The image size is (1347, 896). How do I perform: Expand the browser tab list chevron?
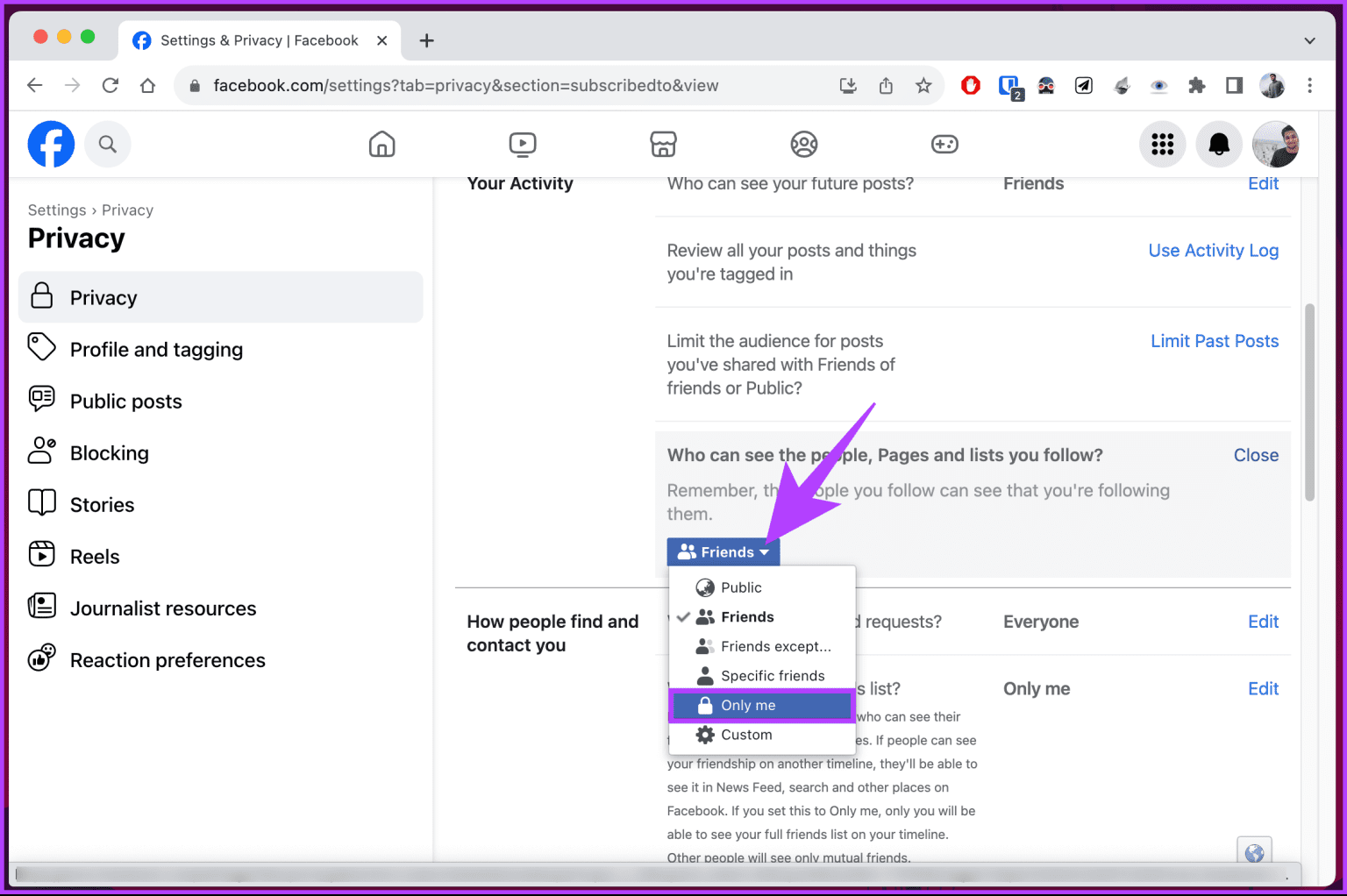pos(1309,39)
